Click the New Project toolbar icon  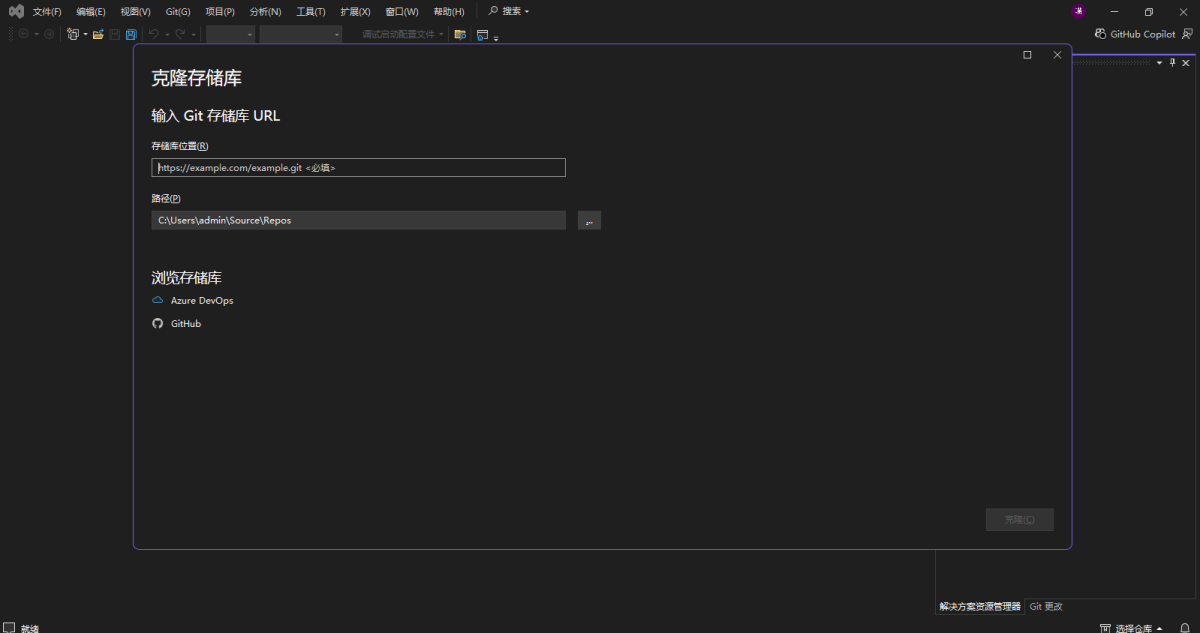[73, 33]
